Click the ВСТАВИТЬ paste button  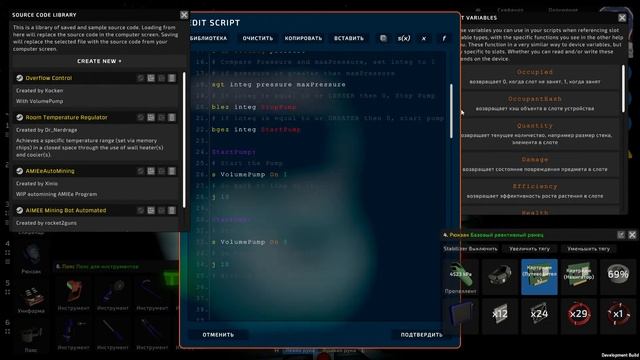point(349,38)
